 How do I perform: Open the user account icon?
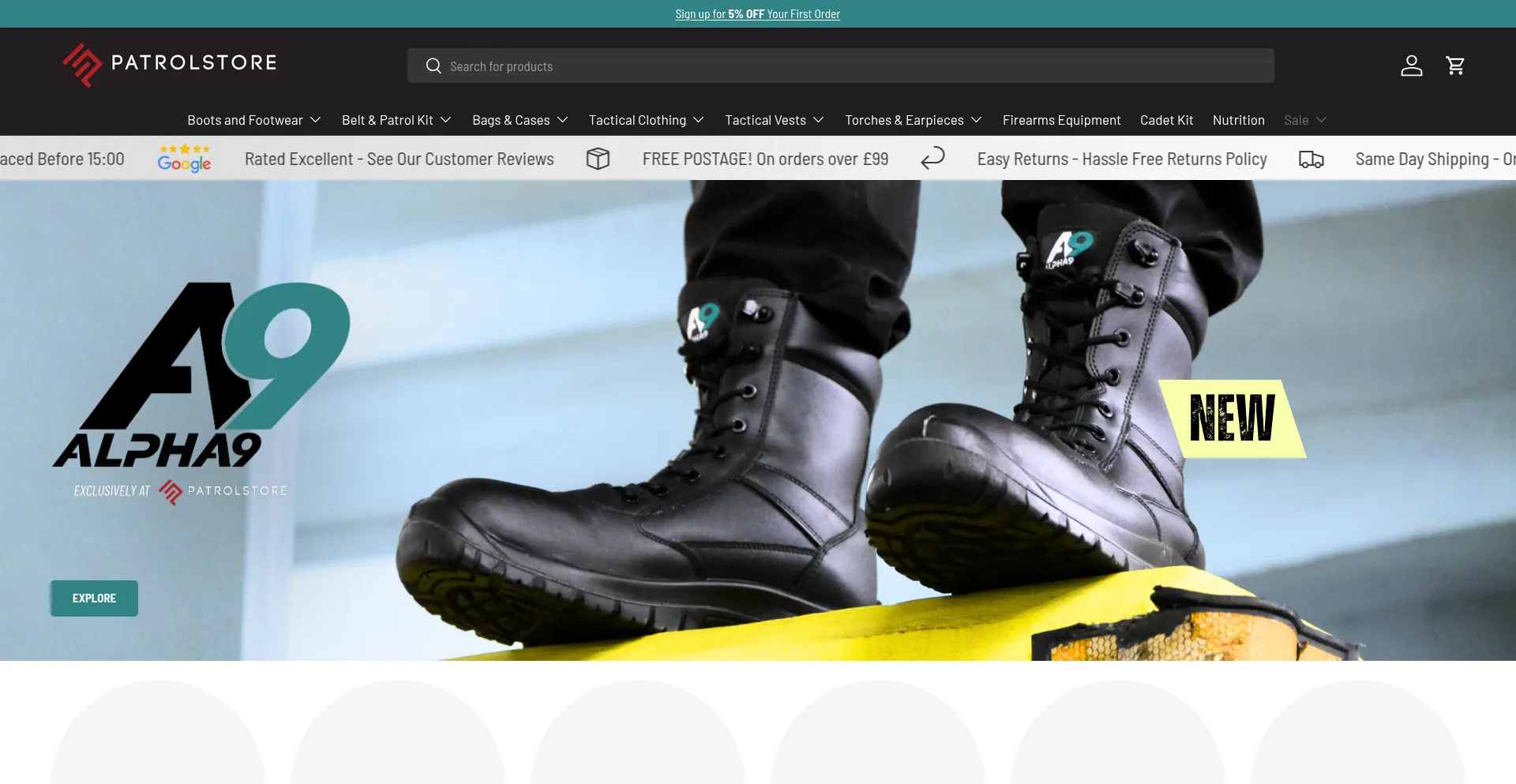click(1411, 66)
